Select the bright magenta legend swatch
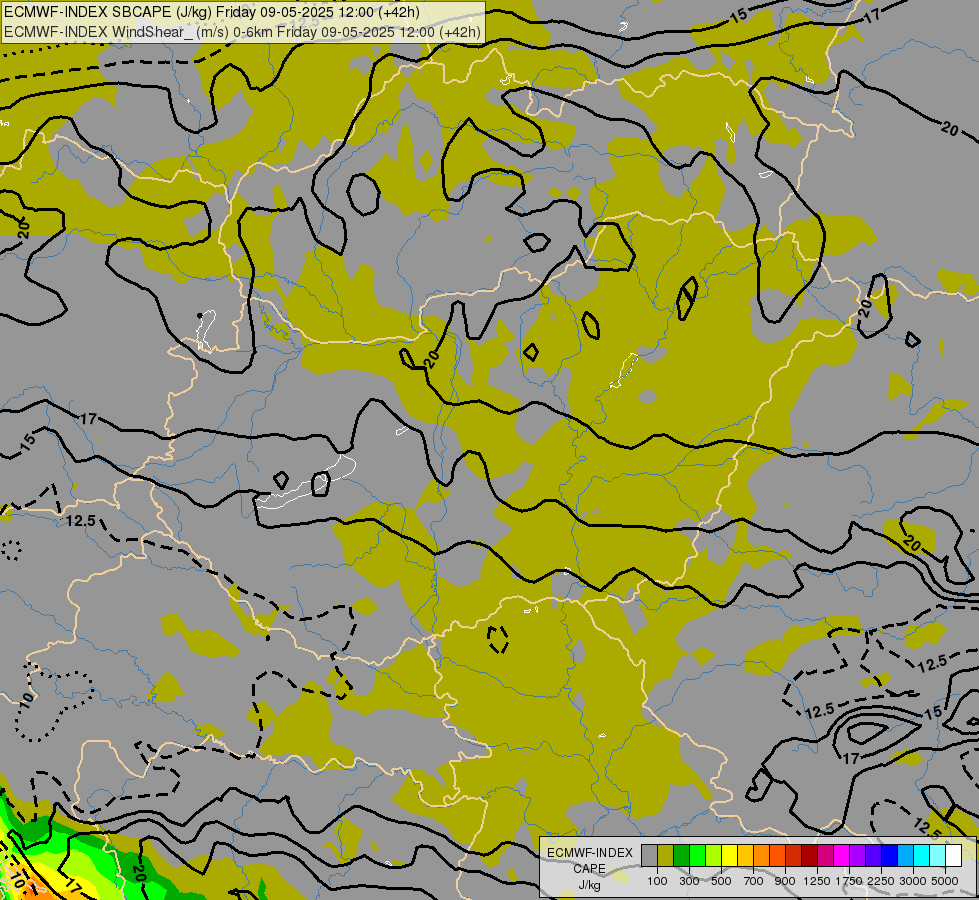The width and height of the screenshot is (979, 900). [842, 856]
